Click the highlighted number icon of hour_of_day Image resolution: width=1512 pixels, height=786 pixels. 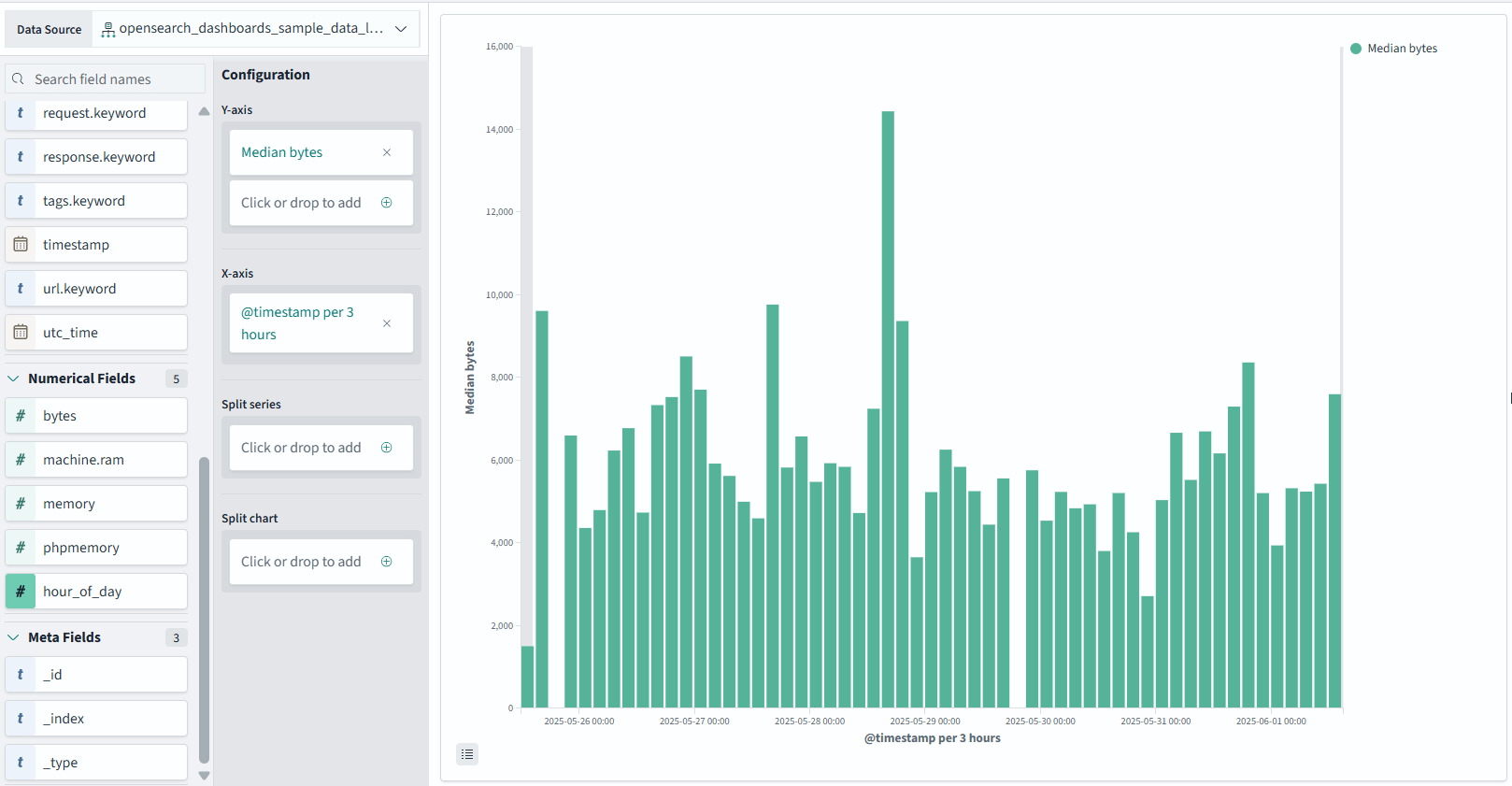point(21,592)
